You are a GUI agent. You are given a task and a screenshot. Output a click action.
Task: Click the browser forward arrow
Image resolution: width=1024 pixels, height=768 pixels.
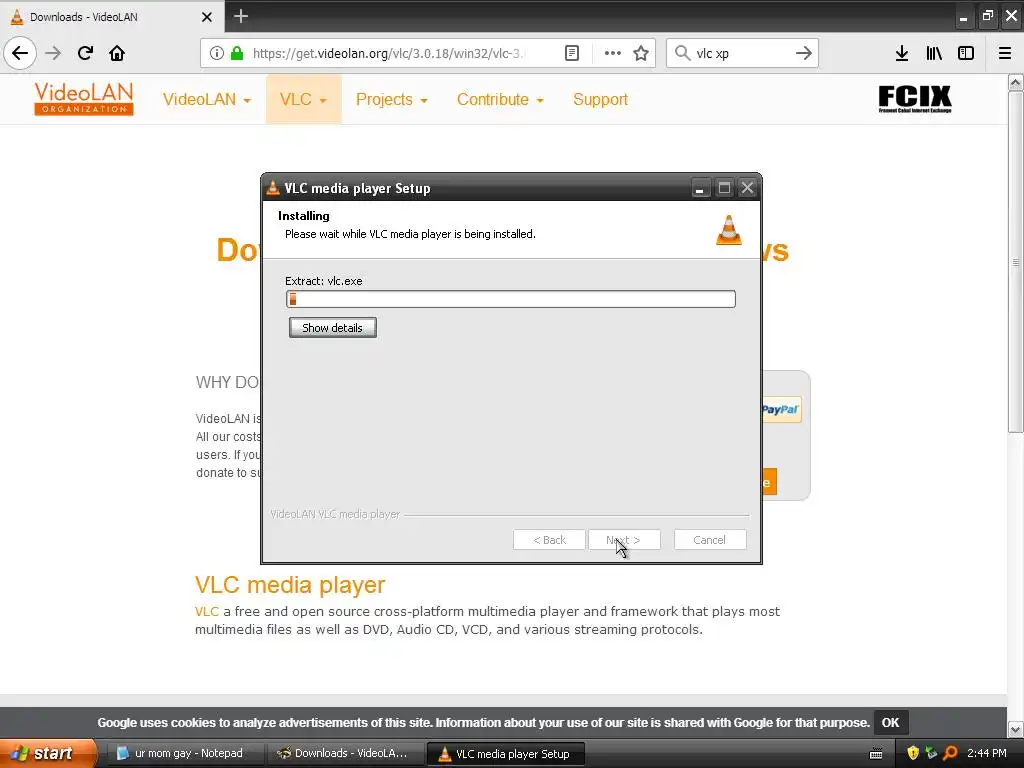pos(53,53)
